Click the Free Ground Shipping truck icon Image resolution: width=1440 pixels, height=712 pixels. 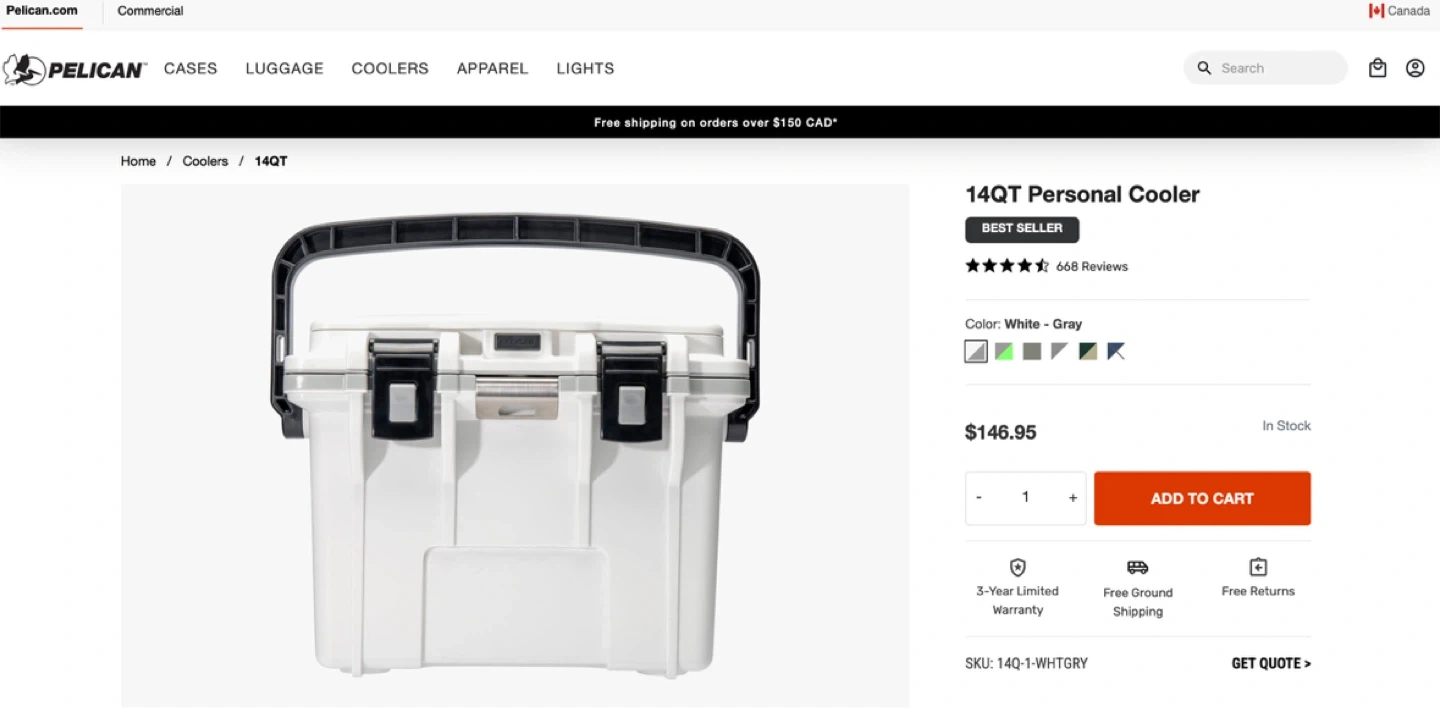coord(1138,567)
